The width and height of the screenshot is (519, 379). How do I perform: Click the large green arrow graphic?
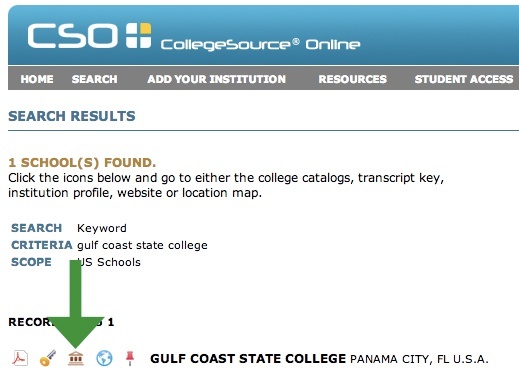(75, 304)
